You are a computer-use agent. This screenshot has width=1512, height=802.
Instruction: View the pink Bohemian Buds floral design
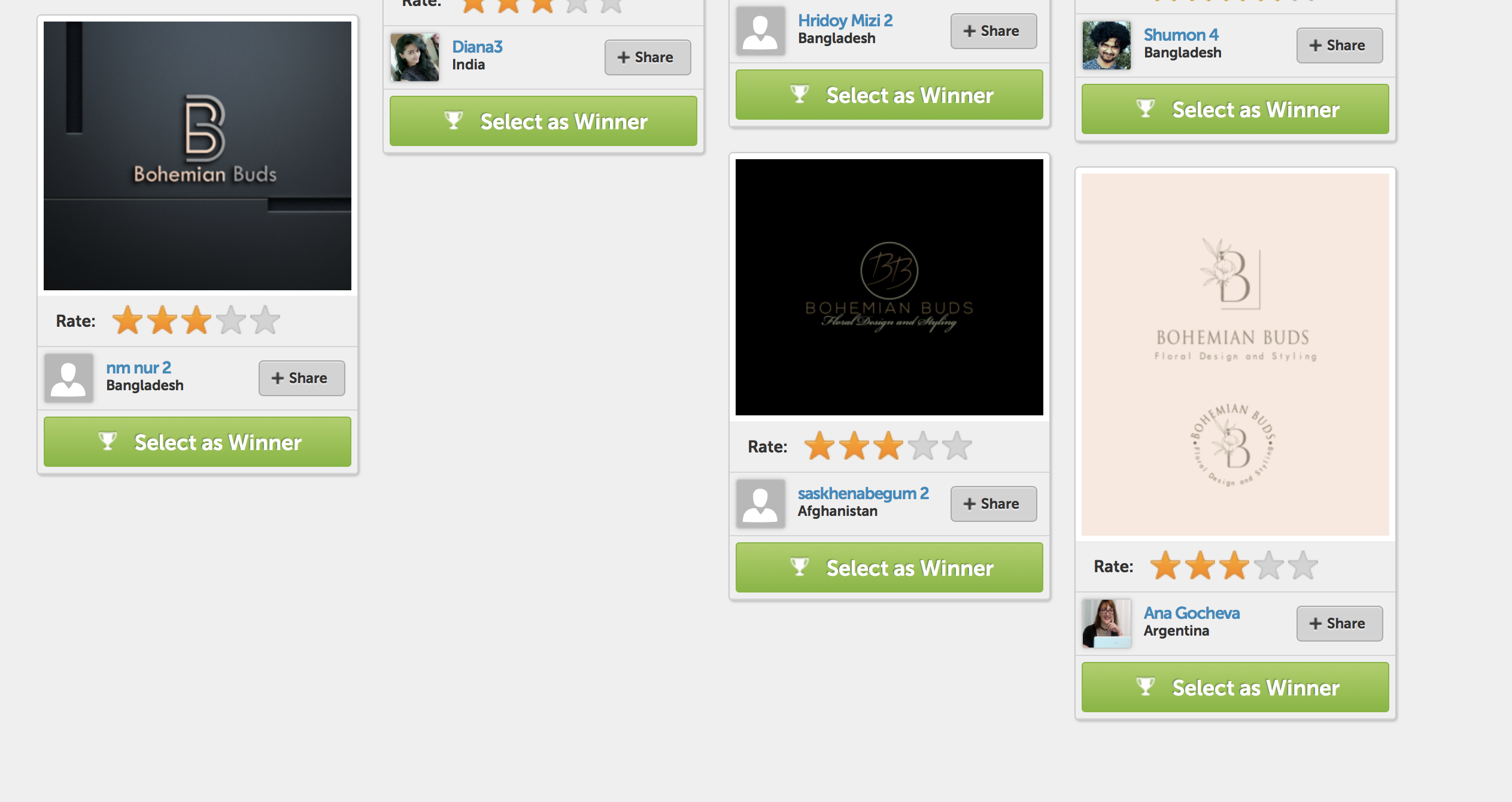[x=1235, y=354]
